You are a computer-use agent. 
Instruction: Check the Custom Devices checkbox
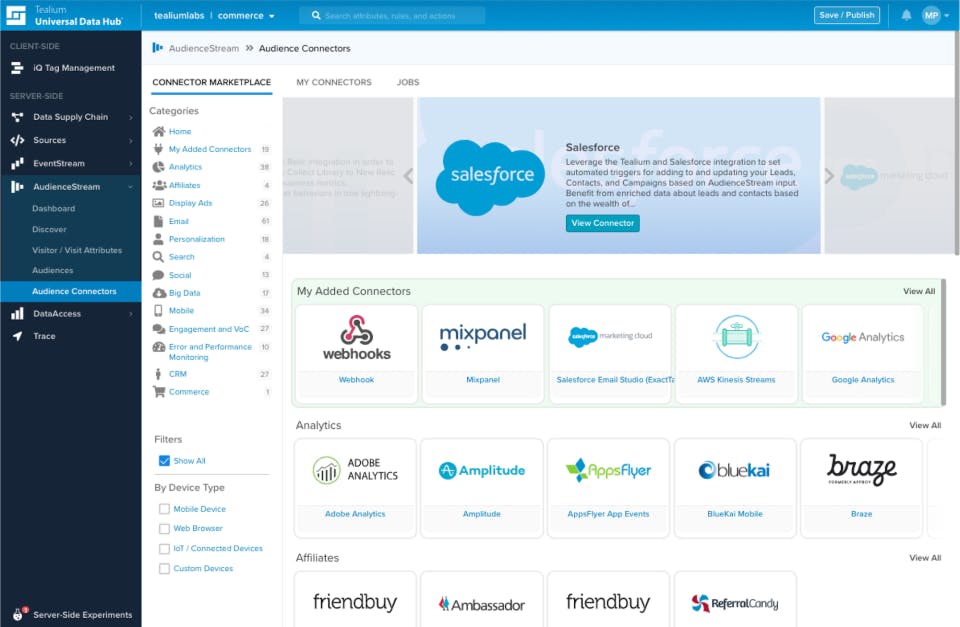pos(164,569)
